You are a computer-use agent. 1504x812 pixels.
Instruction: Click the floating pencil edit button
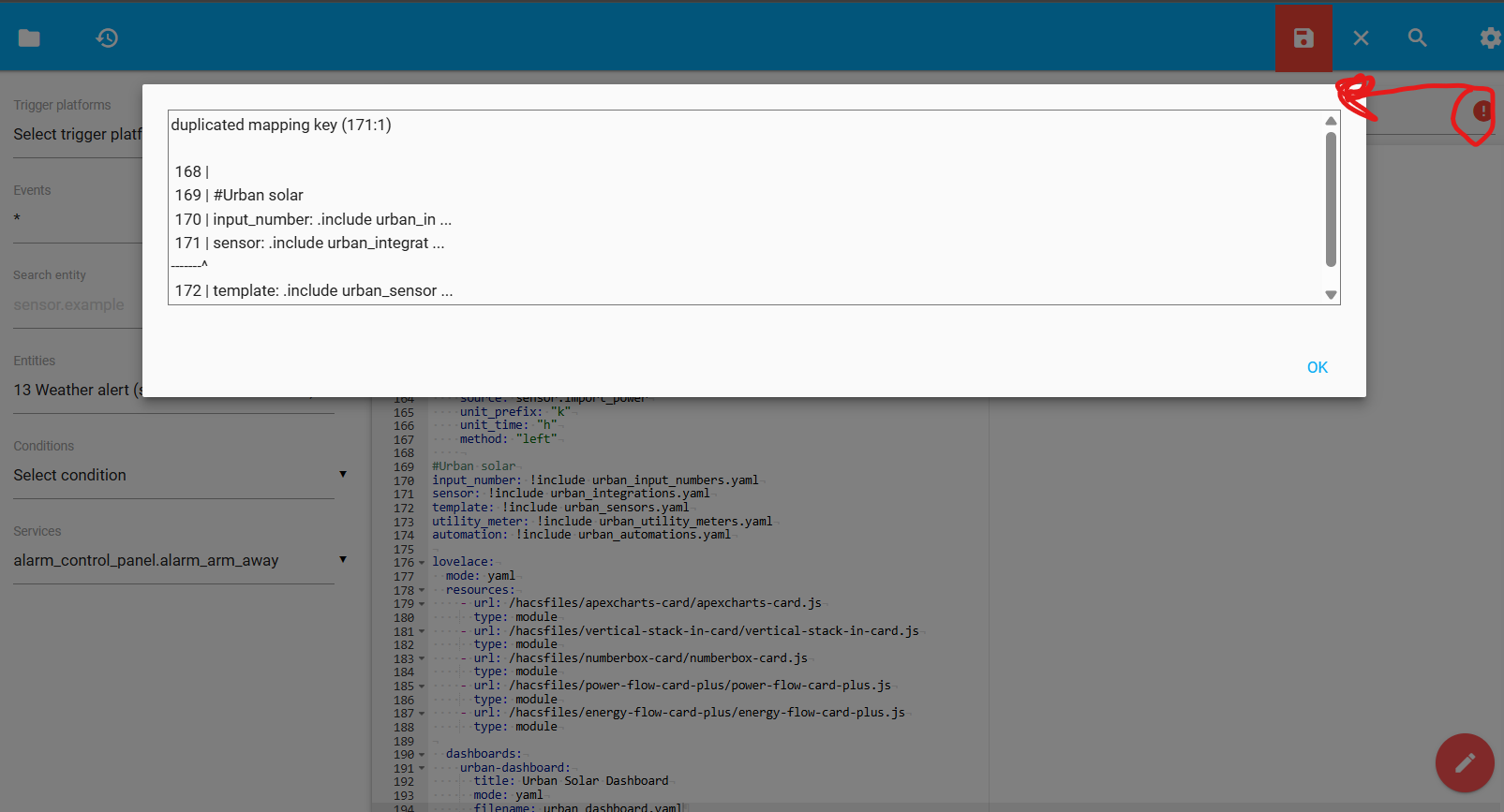point(1464,762)
